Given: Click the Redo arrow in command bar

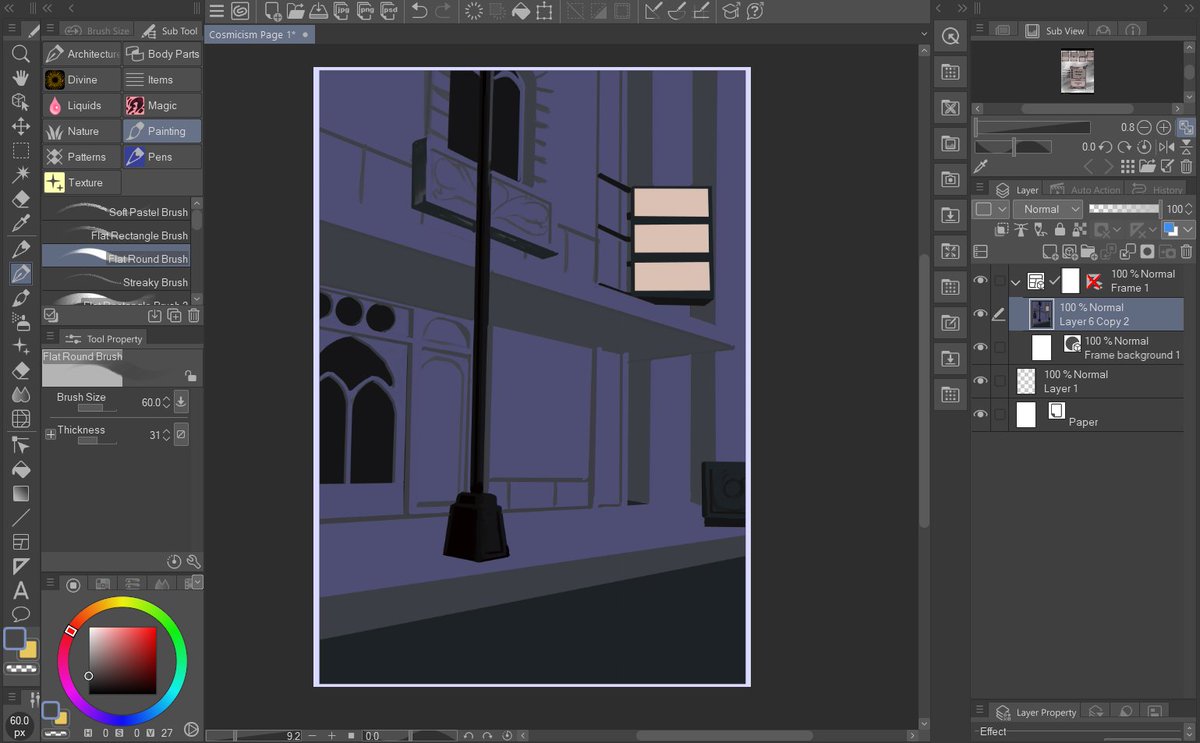Looking at the screenshot, I should 444,11.
